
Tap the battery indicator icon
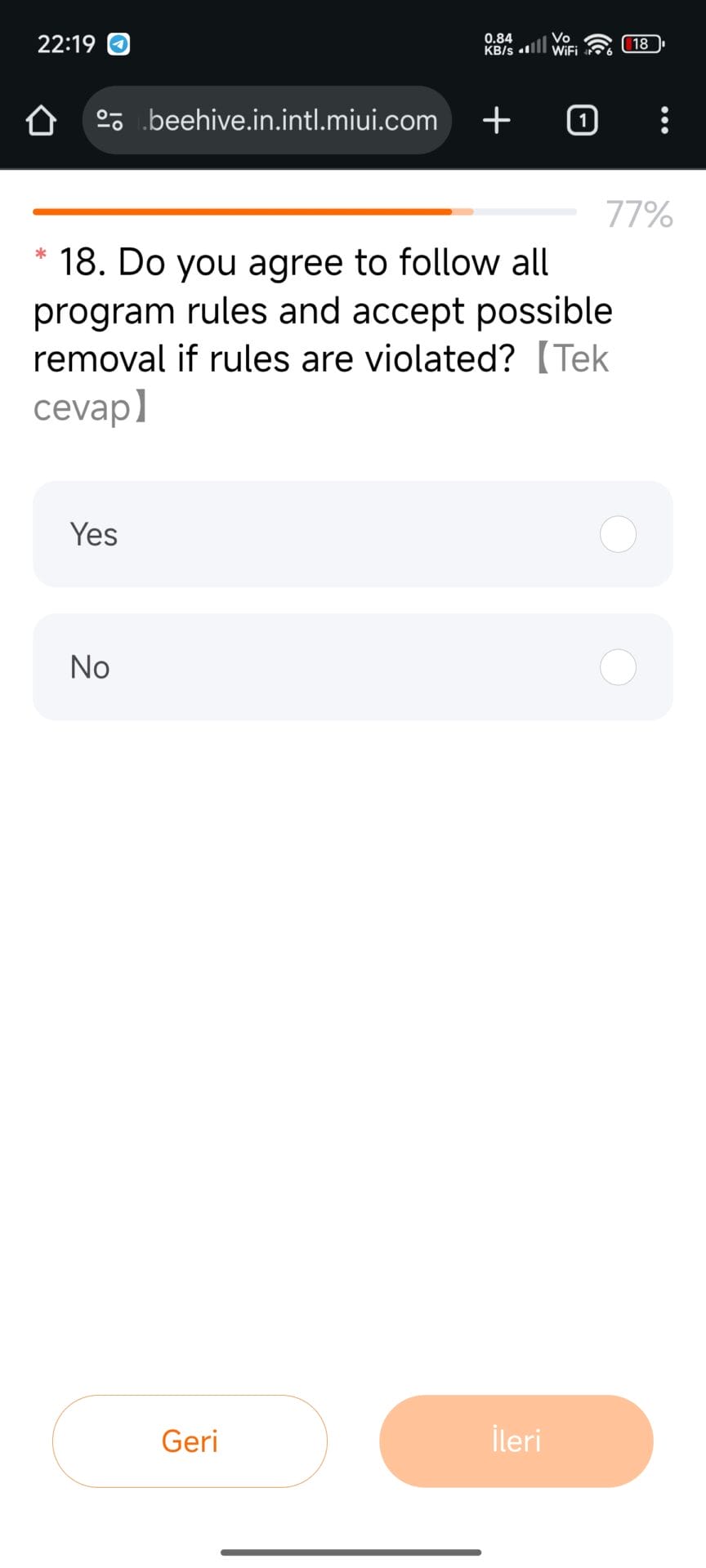[x=642, y=44]
